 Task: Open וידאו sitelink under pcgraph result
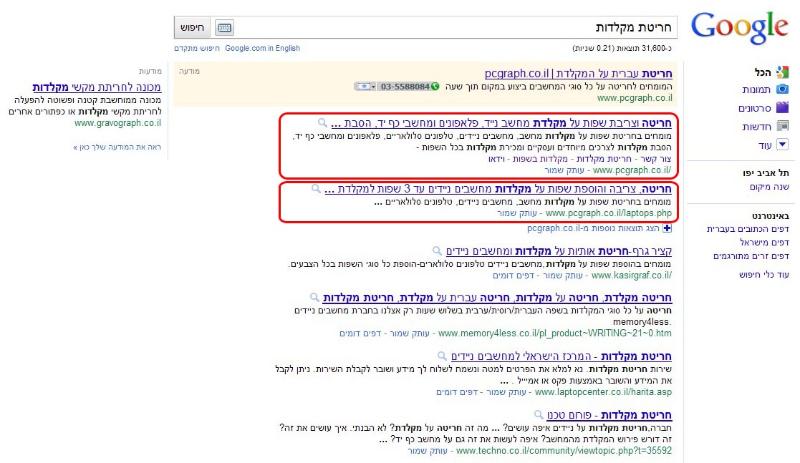pyautogui.click(x=496, y=159)
